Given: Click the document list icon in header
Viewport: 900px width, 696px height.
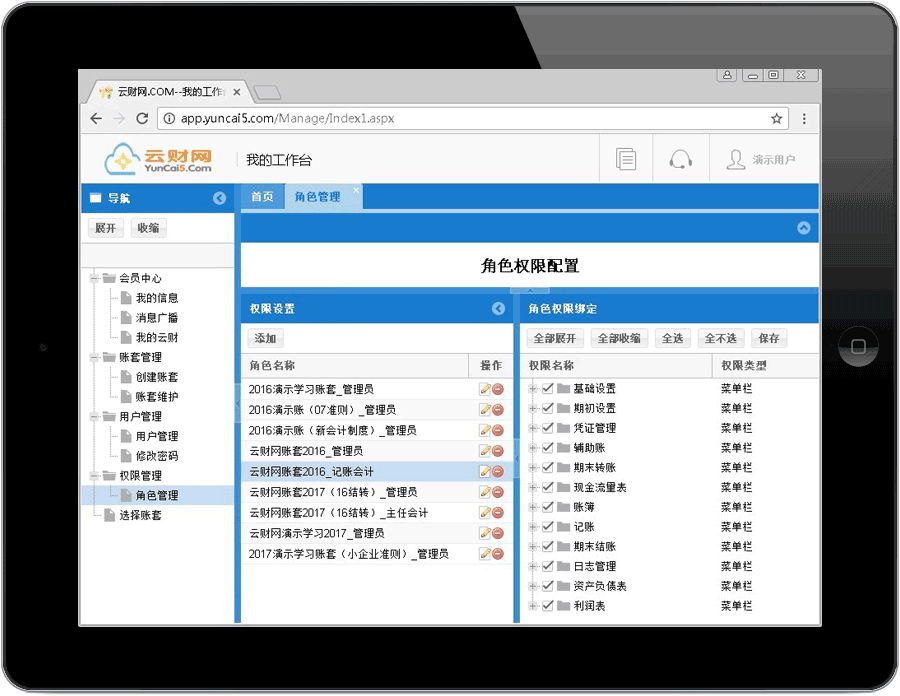Looking at the screenshot, I should click(626, 160).
